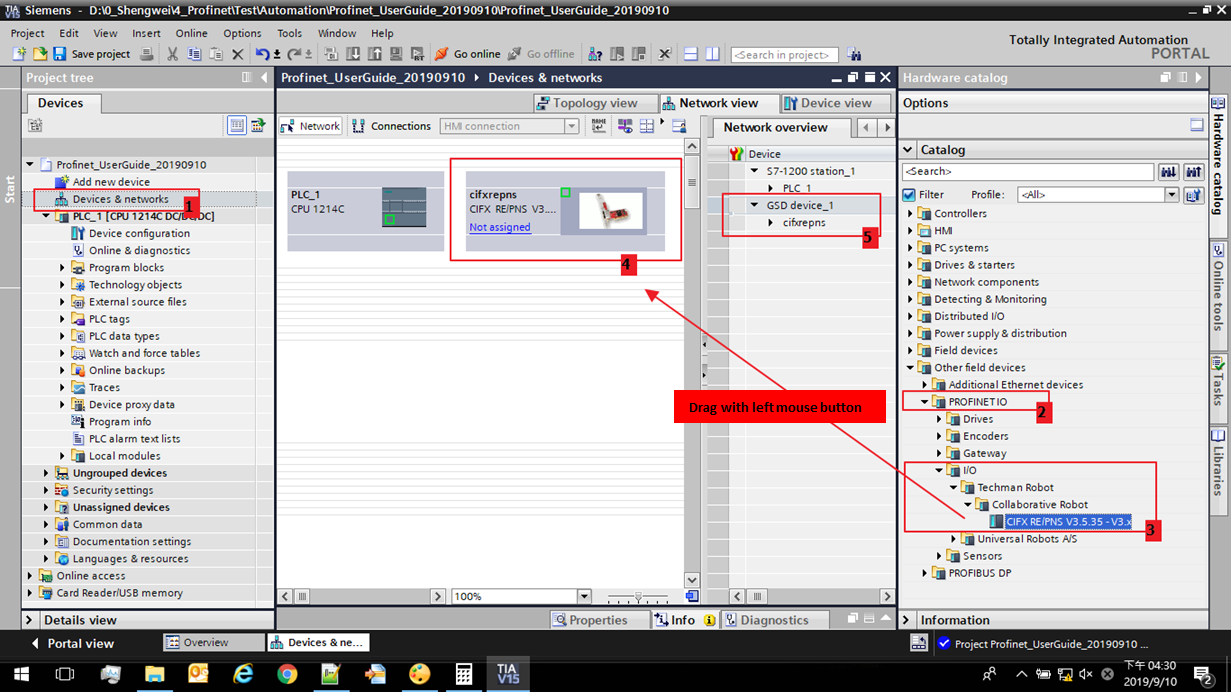This screenshot has height=692, width=1231.
Task: Click the Search in project field
Action: pos(785,55)
